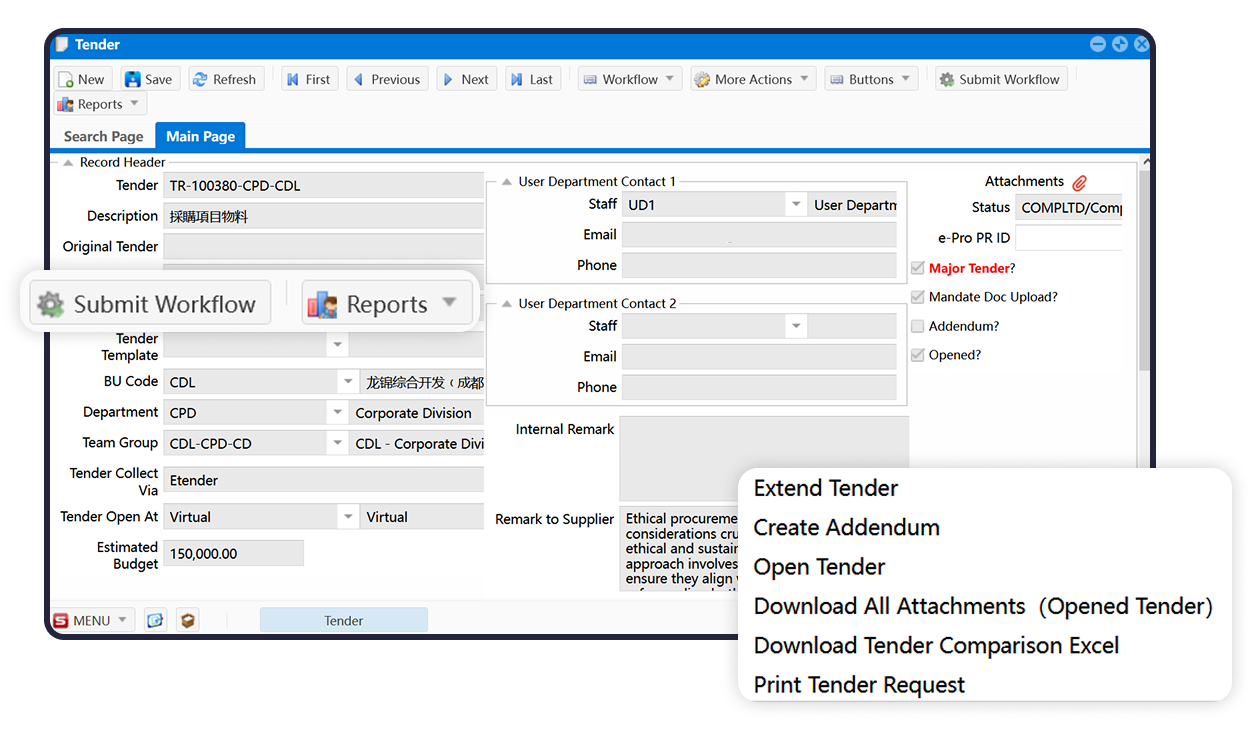This screenshot has width=1252, height=748.
Task: Click the enlarged Submit Workflow button
Action: [148, 305]
